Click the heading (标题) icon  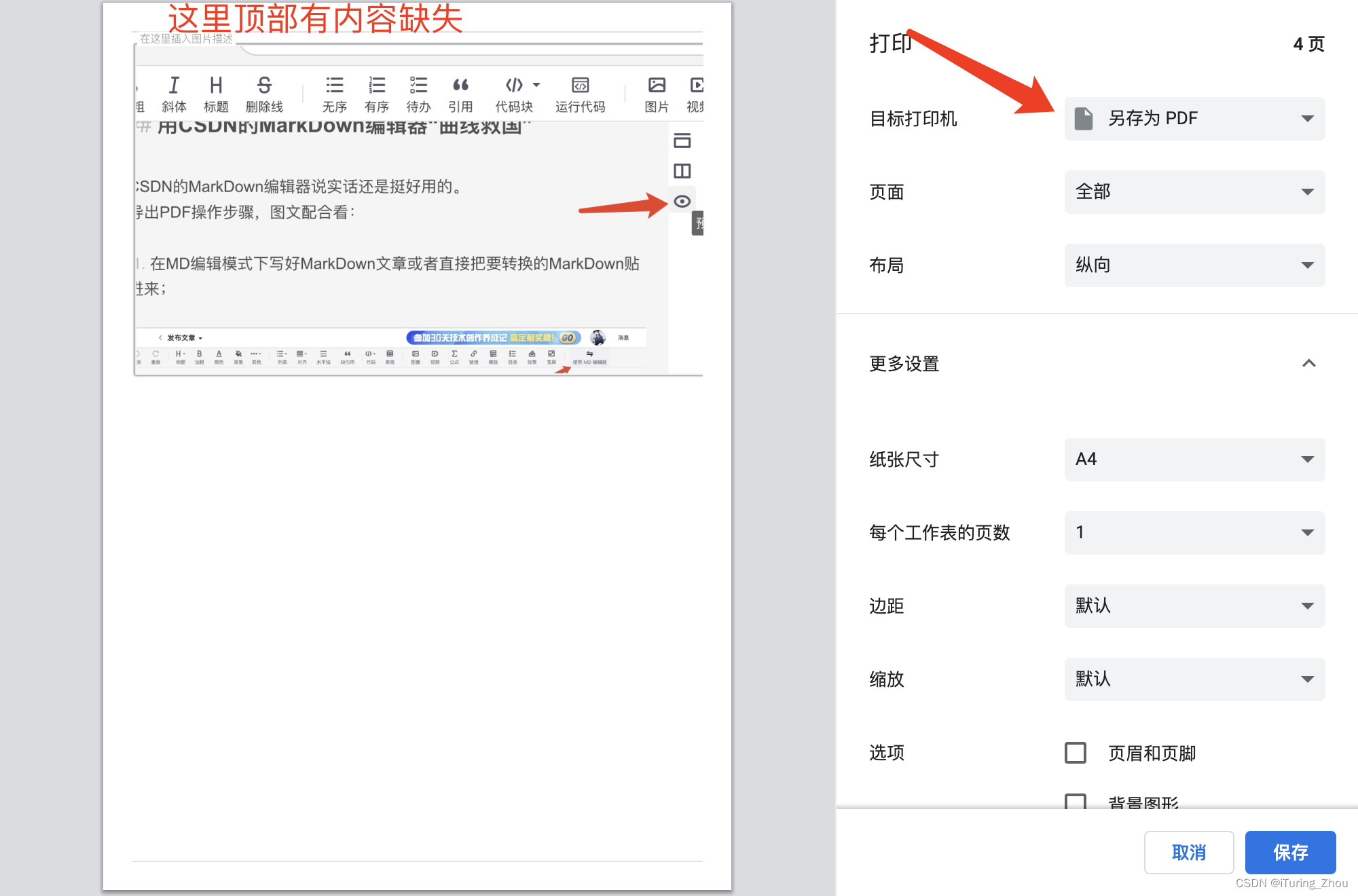click(x=216, y=86)
